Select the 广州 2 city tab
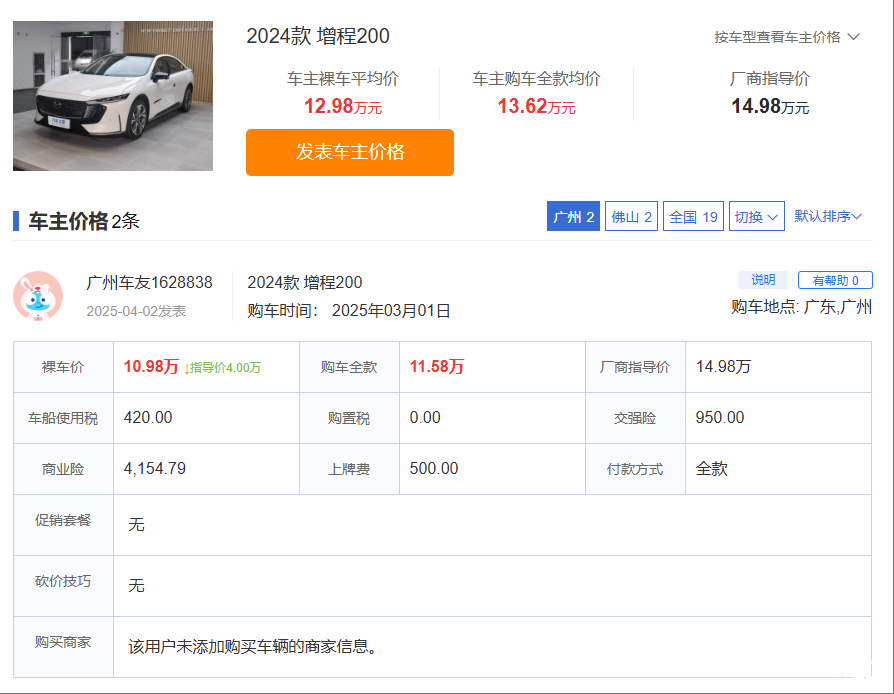The height and width of the screenshot is (694, 894). point(573,216)
